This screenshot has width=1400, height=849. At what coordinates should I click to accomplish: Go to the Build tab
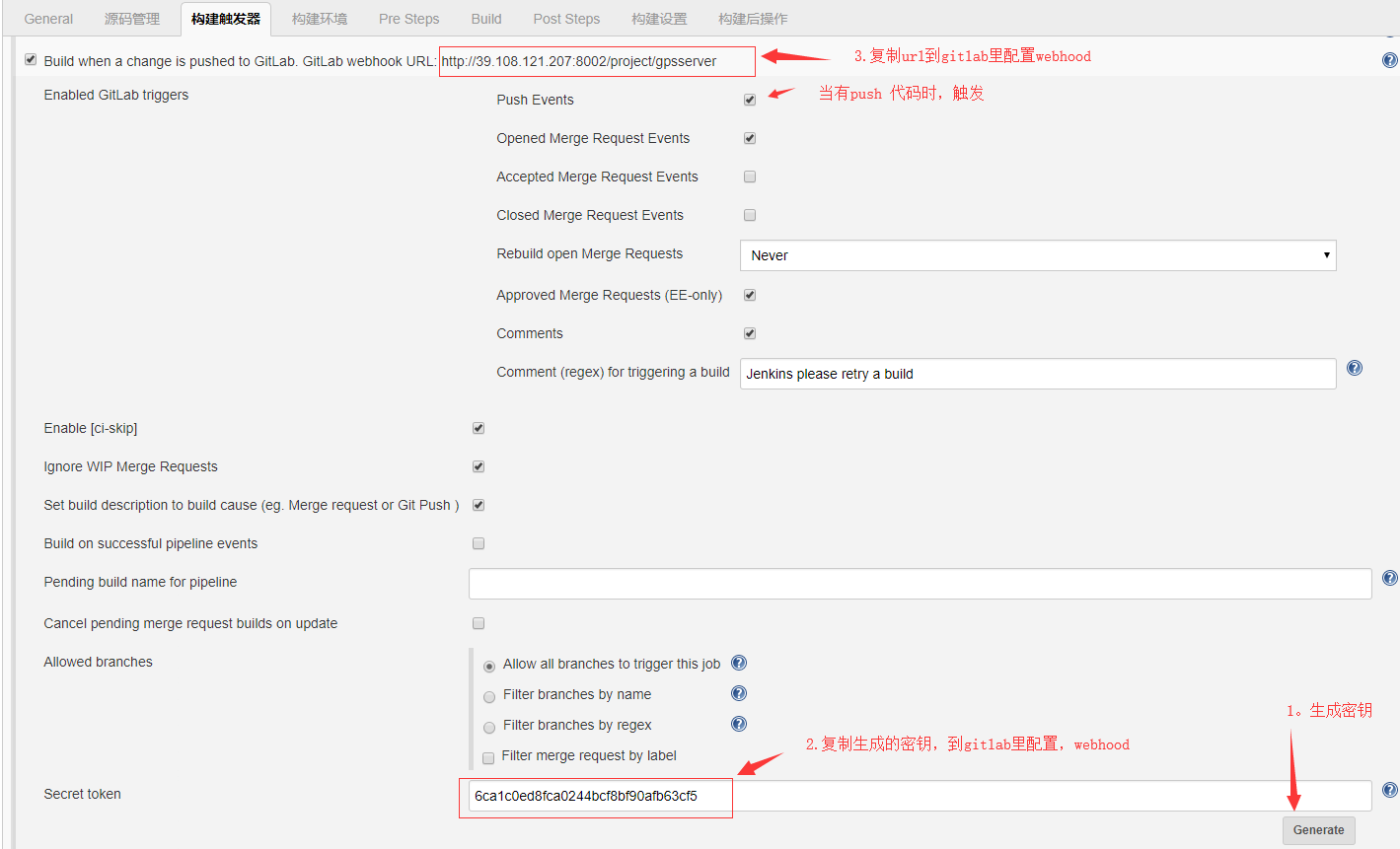(486, 19)
